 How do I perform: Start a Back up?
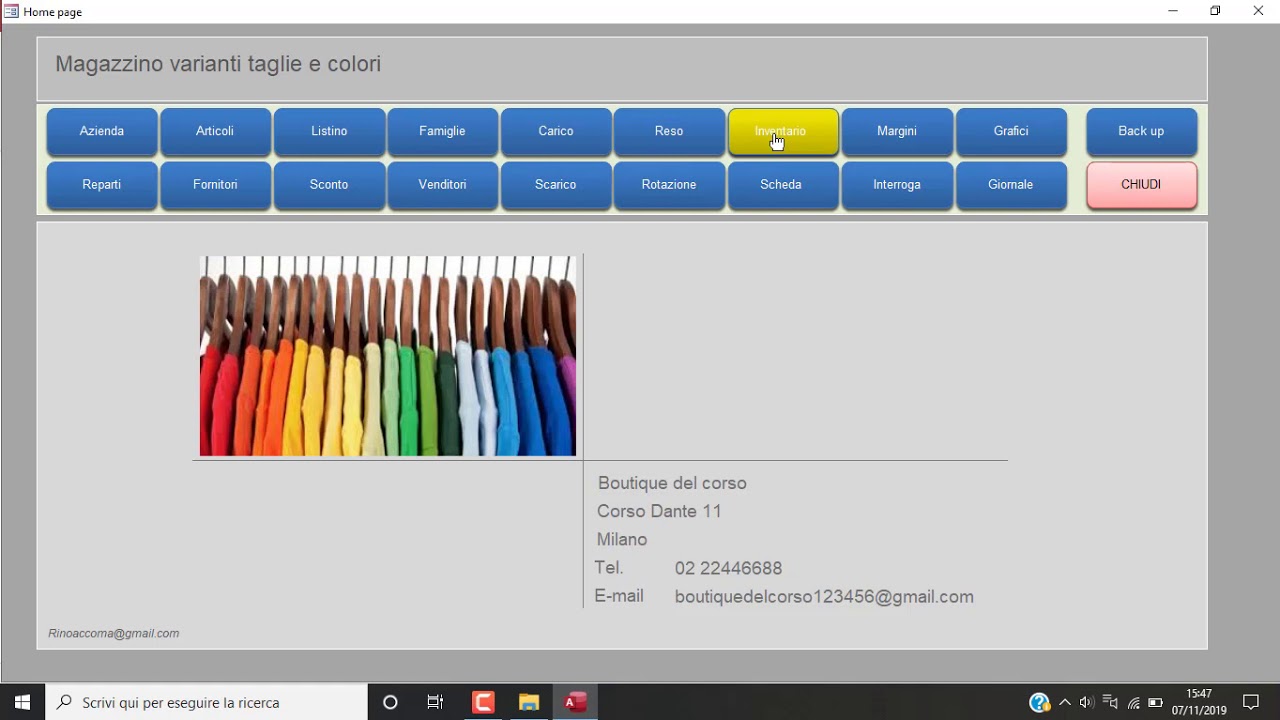pos(1141,132)
